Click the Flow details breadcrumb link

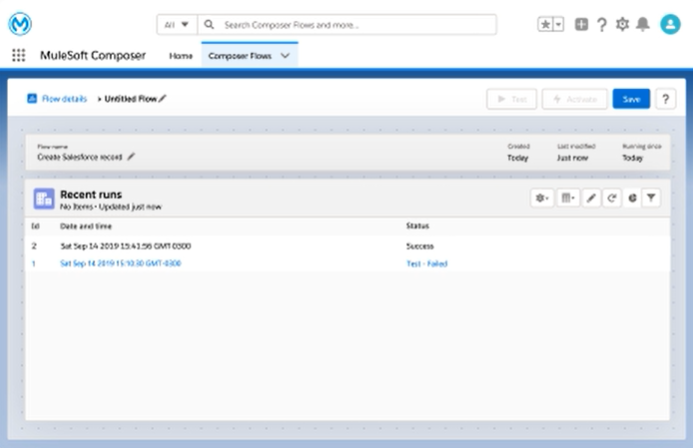[x=64, y=99]
